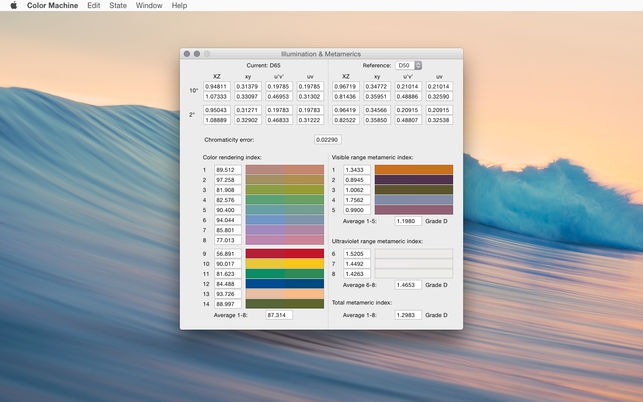
Task: Select metameric swatch 2 dark purple
Action: tap(414, 180)
